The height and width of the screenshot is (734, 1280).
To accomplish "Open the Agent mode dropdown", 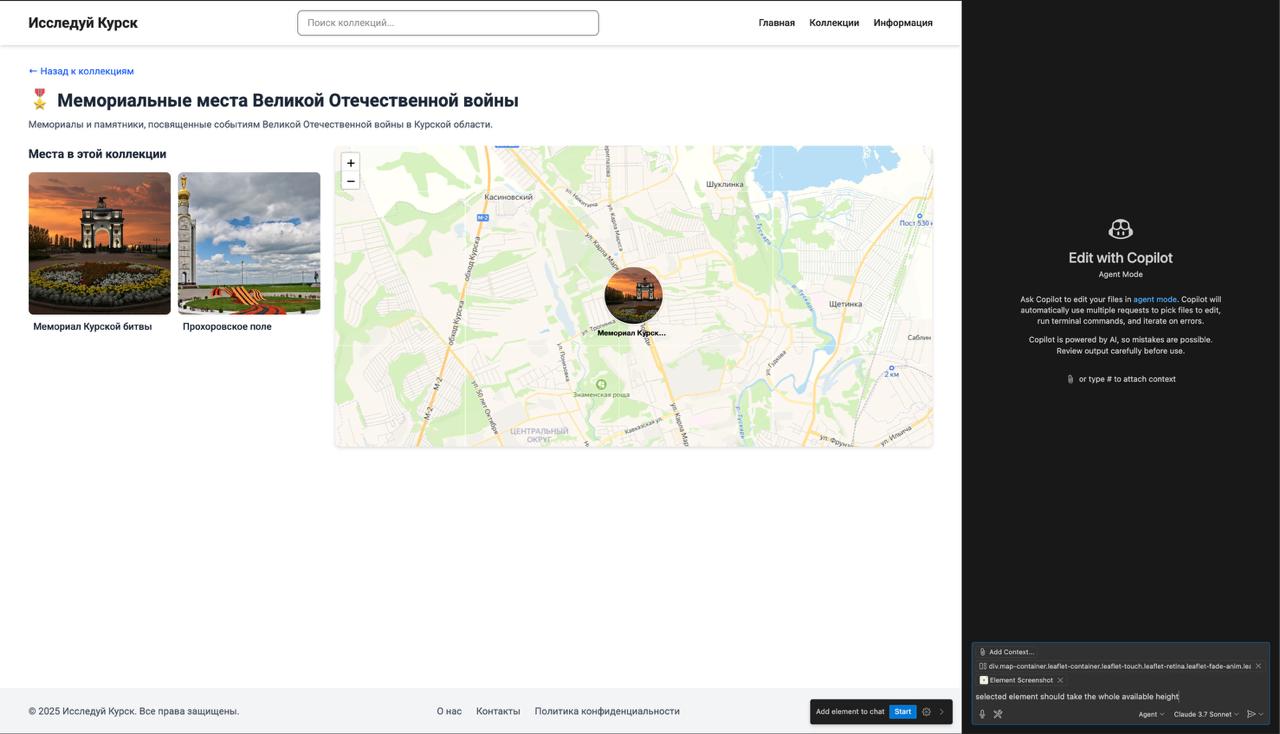I will [1151, 714].
